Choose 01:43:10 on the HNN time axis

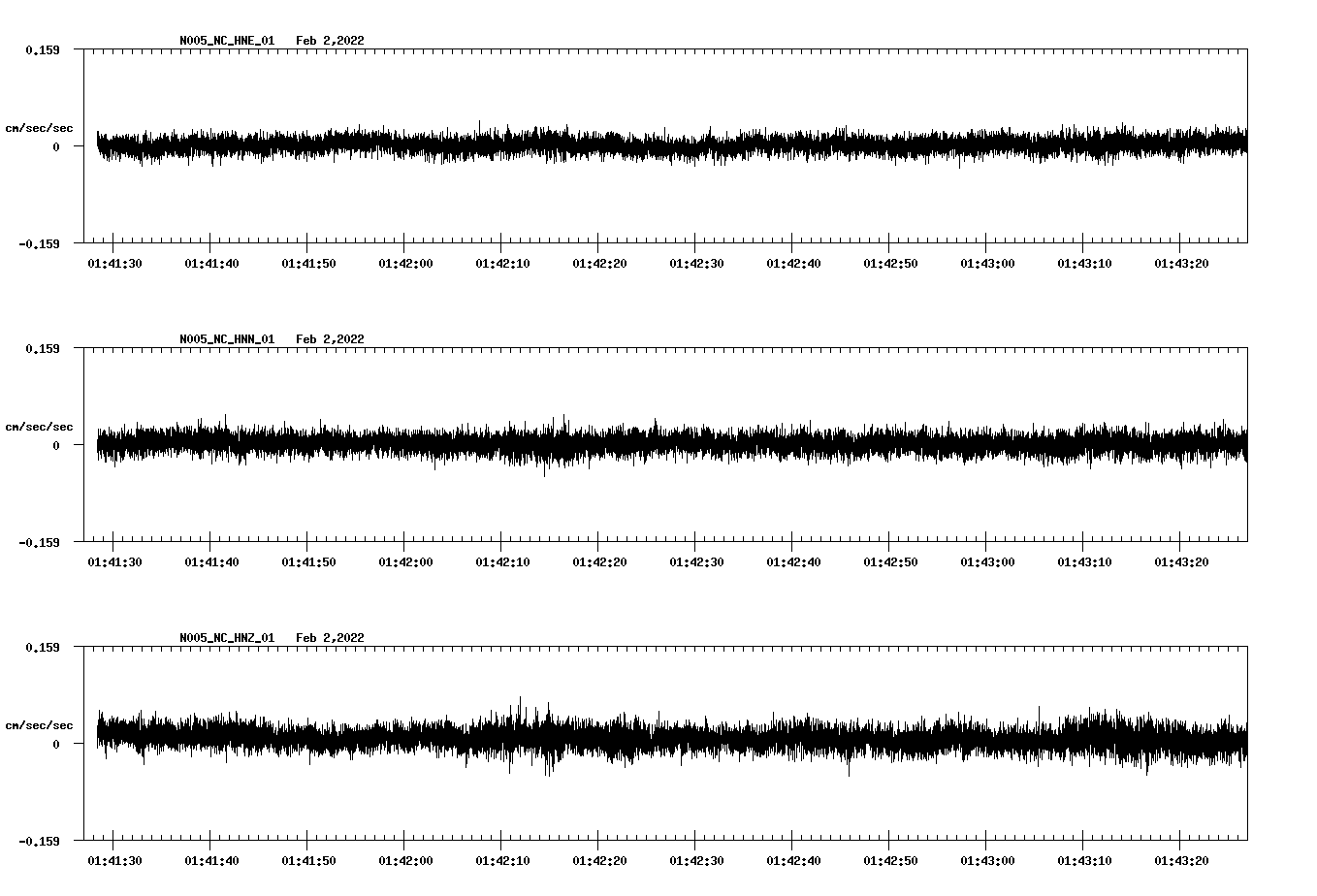pos(1084,562)
